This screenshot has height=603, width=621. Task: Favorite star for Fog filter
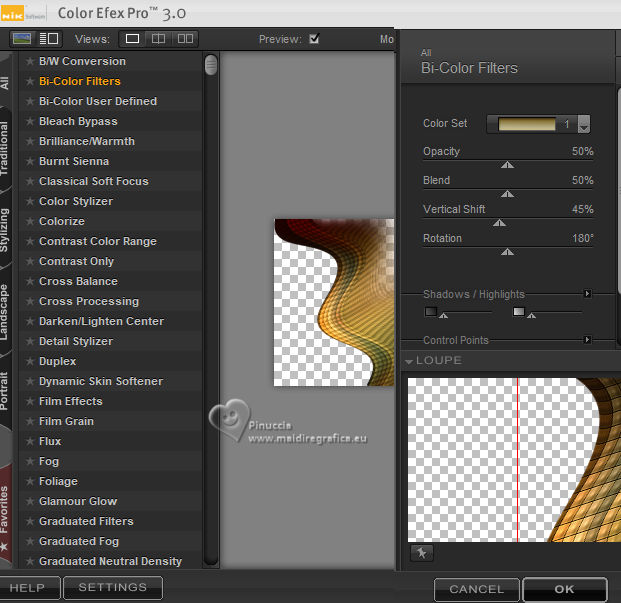[30, 461]
